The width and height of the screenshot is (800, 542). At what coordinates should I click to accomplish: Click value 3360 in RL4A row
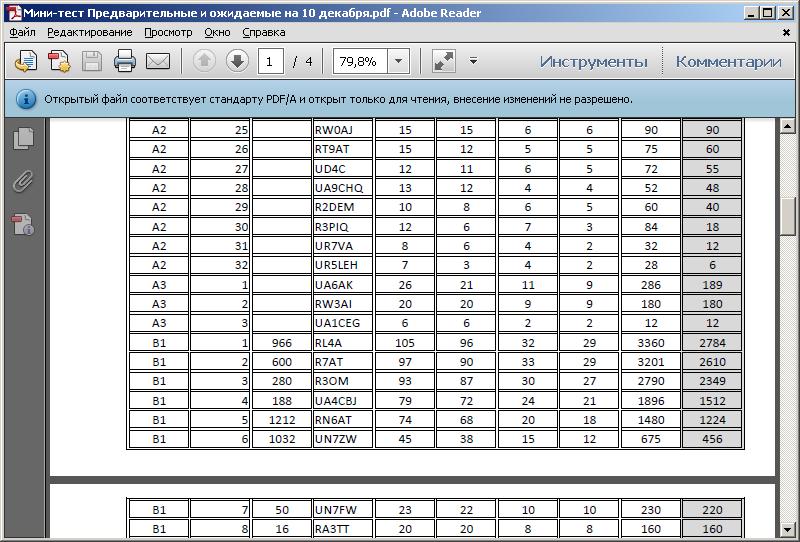[651, 343]
